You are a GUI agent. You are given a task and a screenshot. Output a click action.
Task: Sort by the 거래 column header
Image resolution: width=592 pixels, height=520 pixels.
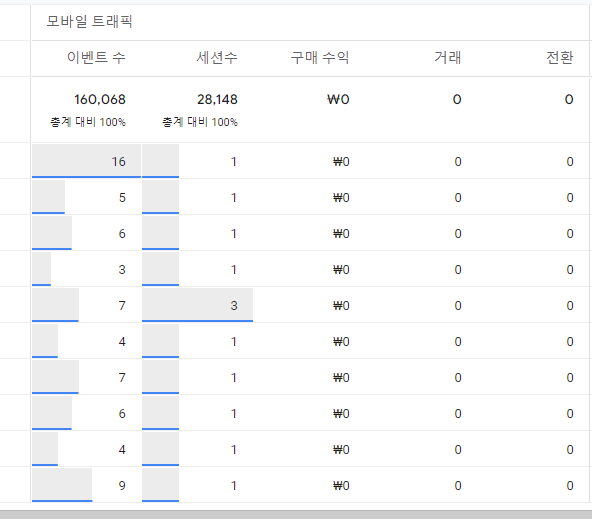[x=448, y=58]
